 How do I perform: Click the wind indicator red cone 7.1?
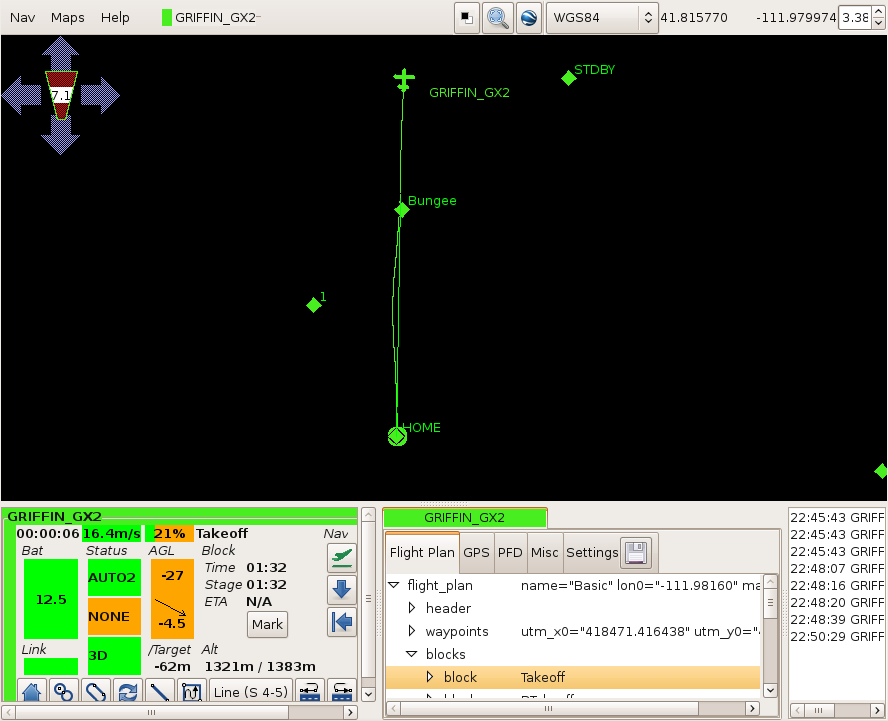pyautogui.click(x=61, y=95)
